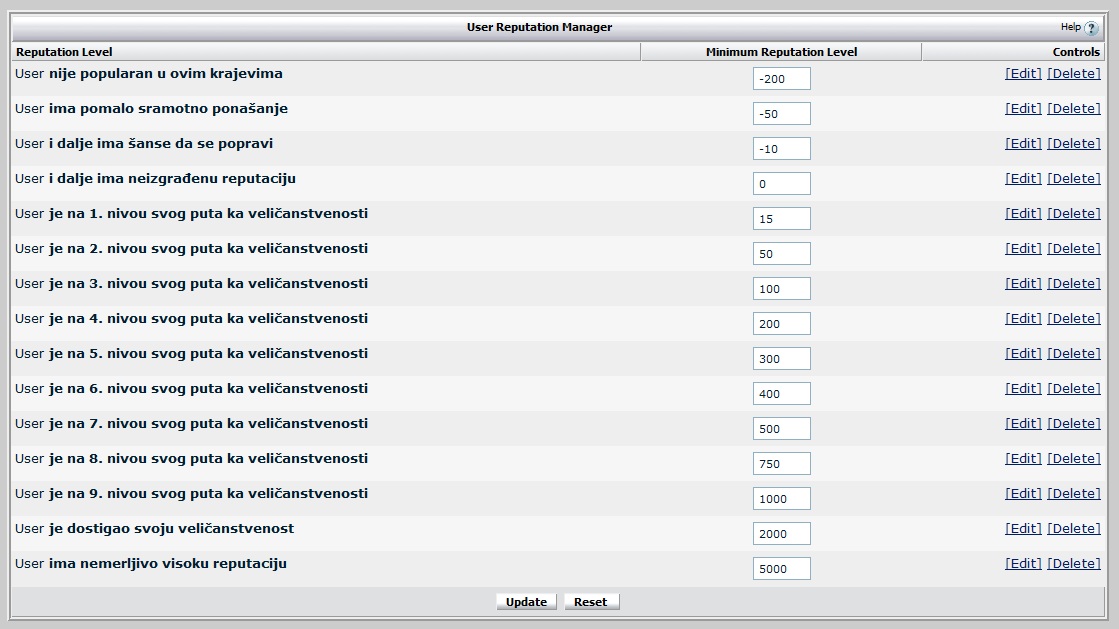Edit the '5. nivou' reputation level

[1022, 354]
